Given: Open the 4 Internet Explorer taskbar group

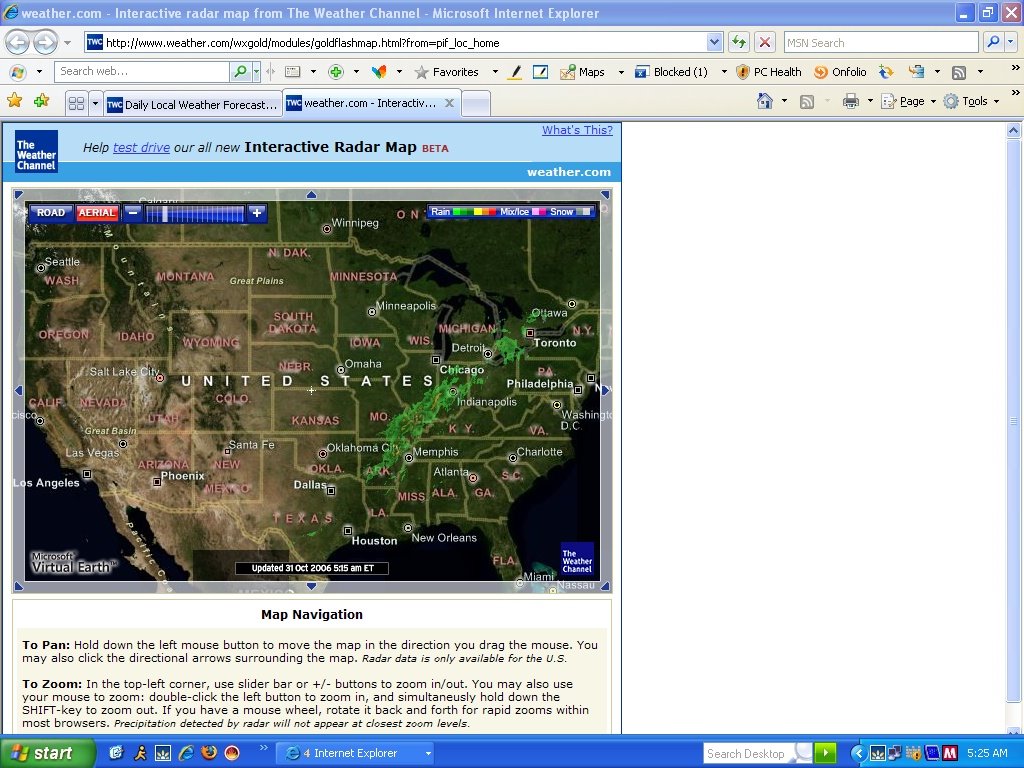Looking at the screenshot, I should pyautogui.click(x=356, y=753).
